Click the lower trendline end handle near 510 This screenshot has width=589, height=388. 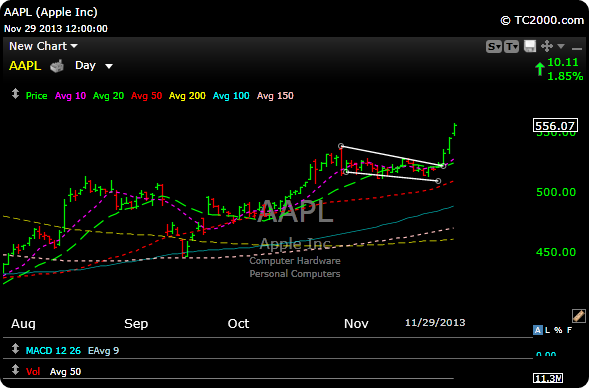tap(438, 181)
